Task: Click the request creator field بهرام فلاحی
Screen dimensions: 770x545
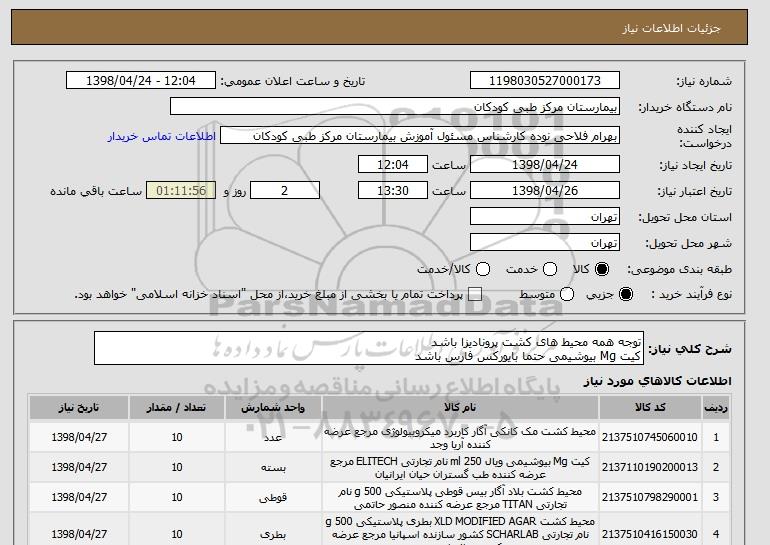Action: tap(420, 136)
